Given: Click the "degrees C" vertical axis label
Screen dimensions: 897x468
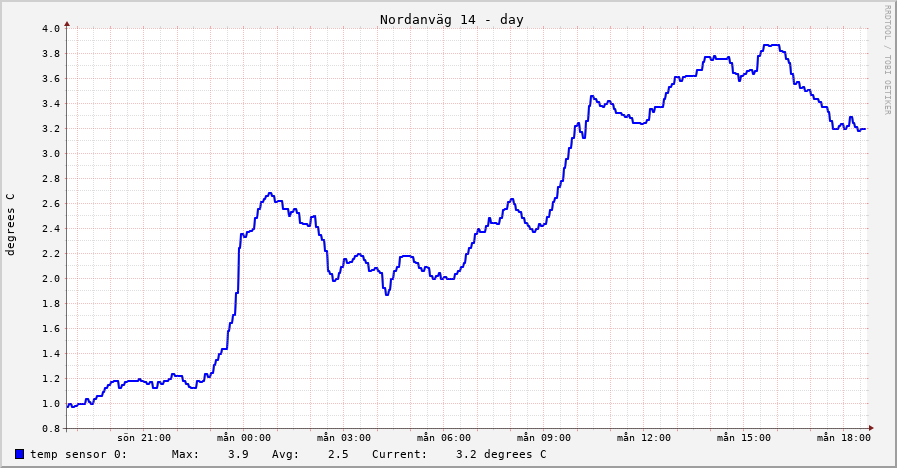Looking at the screenshot, I should coord(11,224).
